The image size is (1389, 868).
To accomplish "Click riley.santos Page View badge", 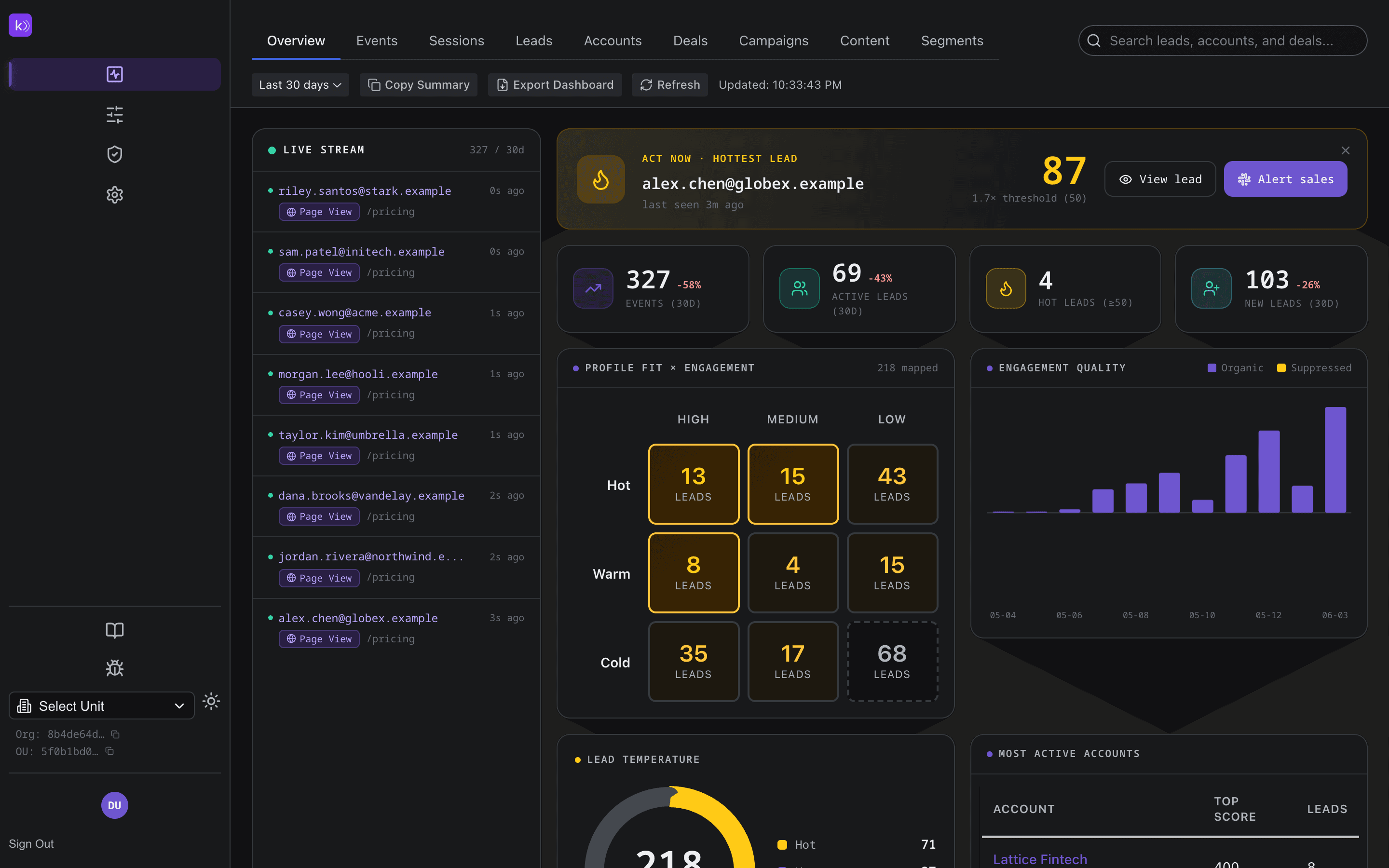I will [319, 212].
